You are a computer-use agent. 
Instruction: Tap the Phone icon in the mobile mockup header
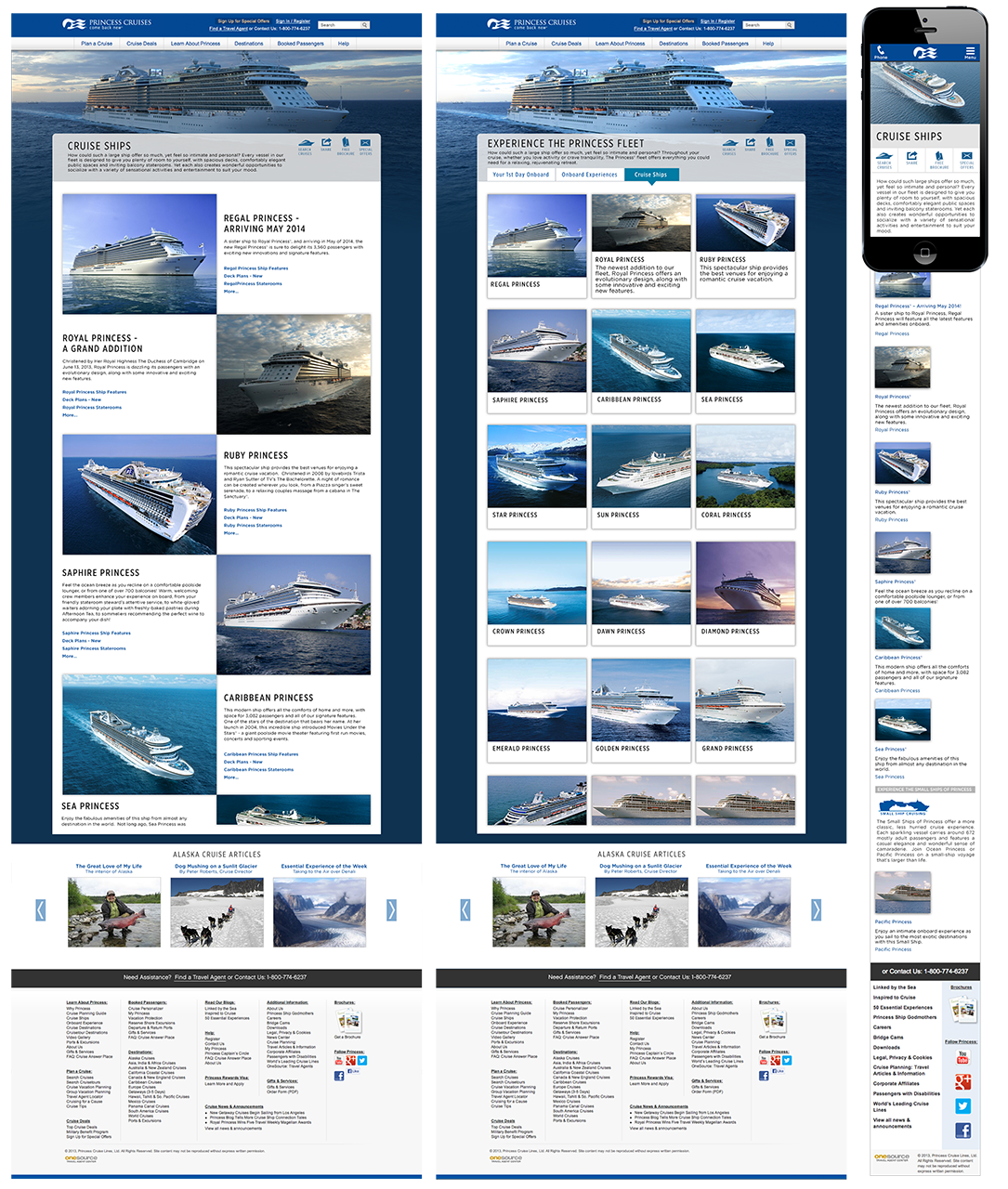point(881,52)
